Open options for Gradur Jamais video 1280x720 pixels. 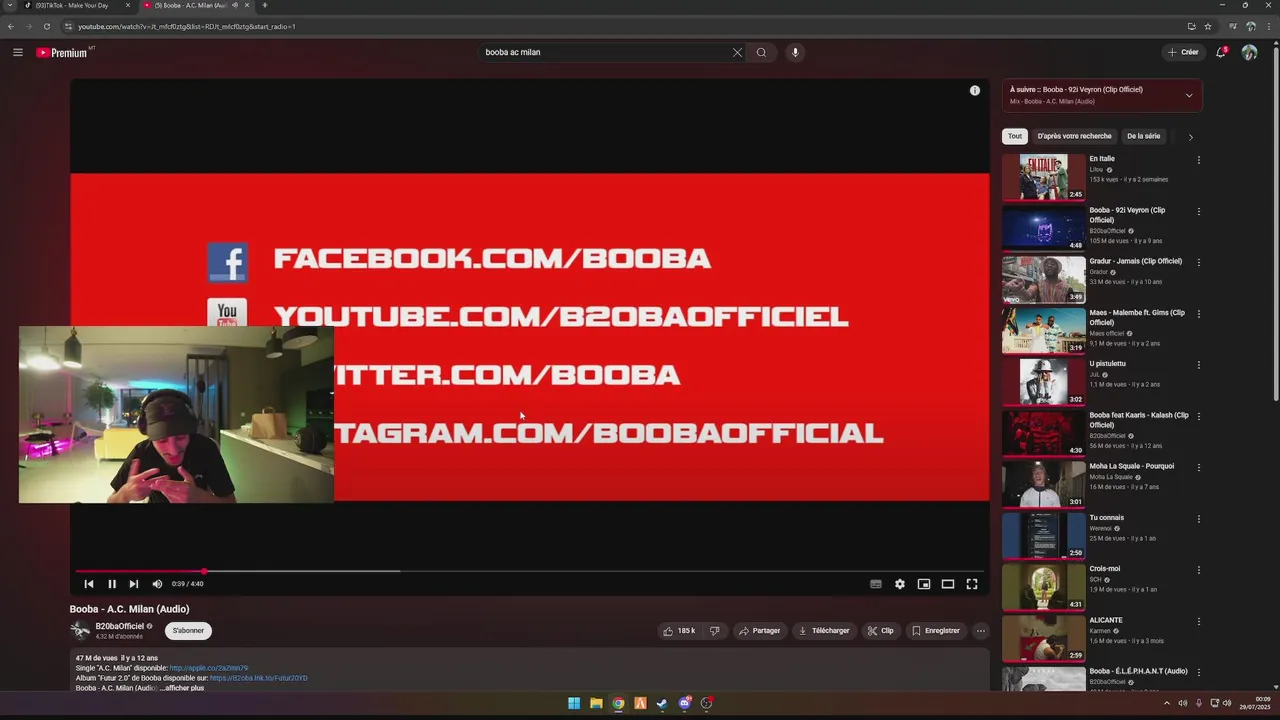coord(1198,262)
